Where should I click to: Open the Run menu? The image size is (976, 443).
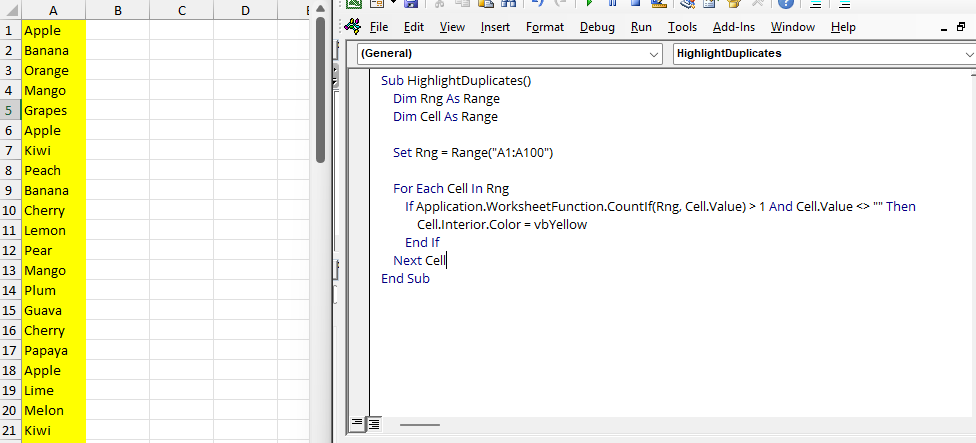(641, 27)
